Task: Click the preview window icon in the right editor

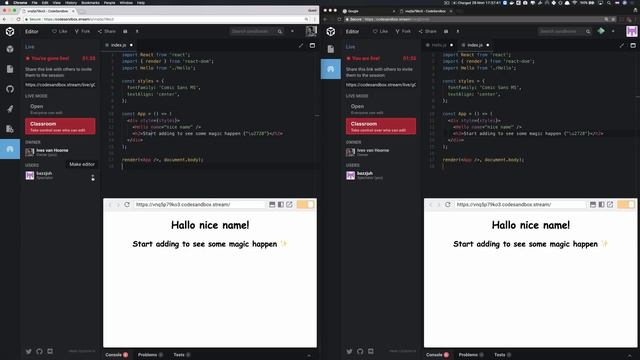Action: coord(633,45)
